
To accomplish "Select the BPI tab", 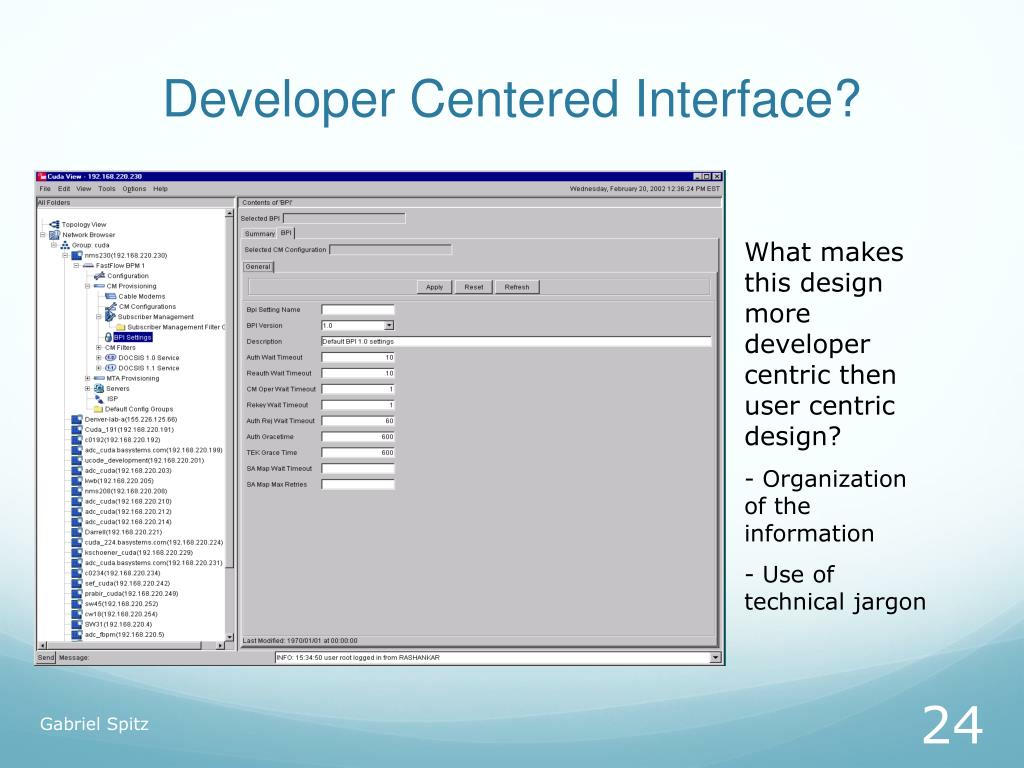I will pyautogui.click(x=286, y=232).
